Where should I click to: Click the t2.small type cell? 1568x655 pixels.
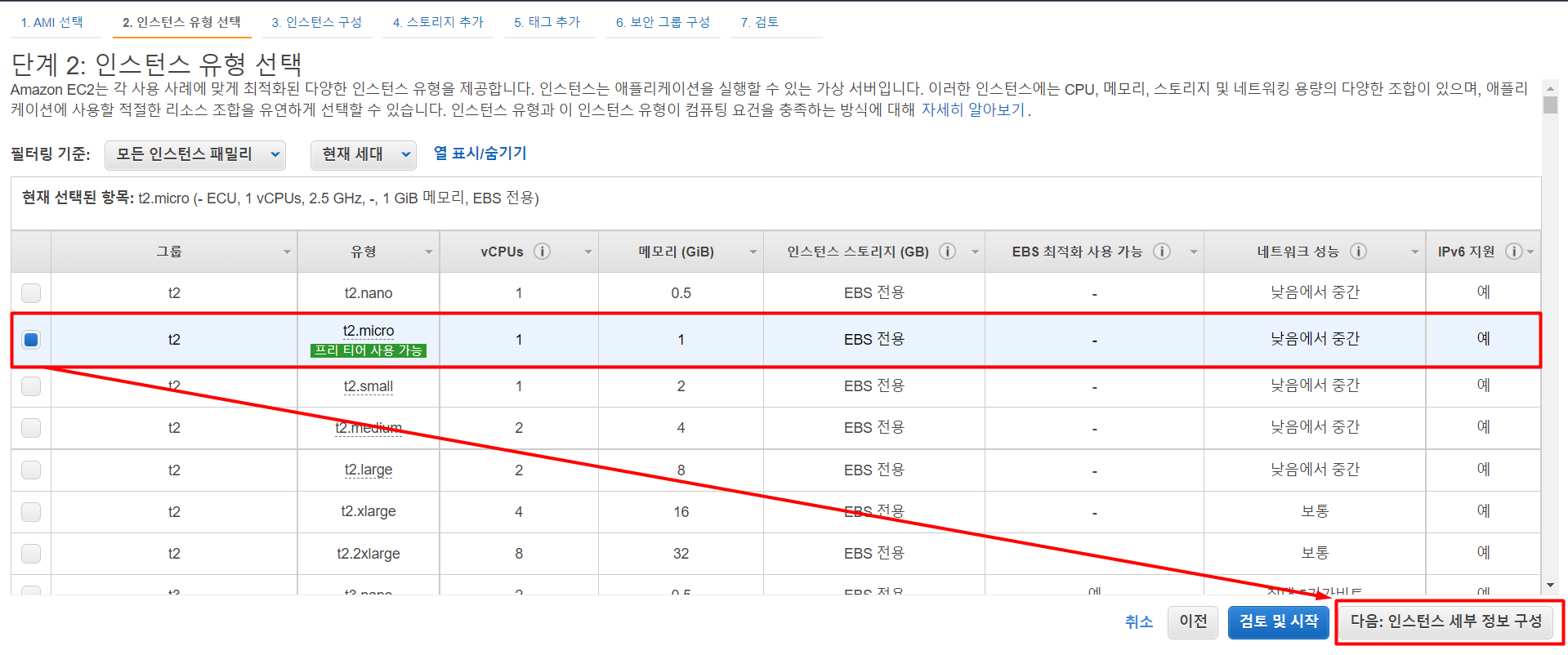click(369, 386)
